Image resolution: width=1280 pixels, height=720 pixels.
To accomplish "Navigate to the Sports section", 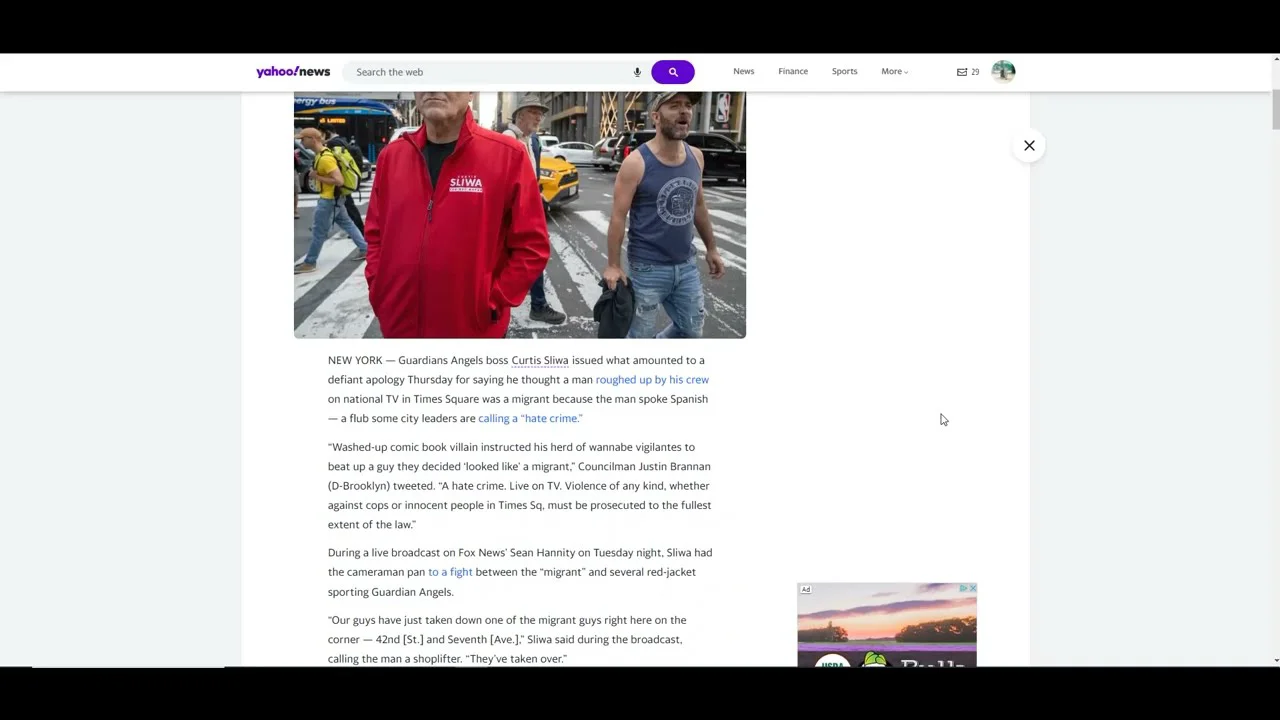I will 844,72.
